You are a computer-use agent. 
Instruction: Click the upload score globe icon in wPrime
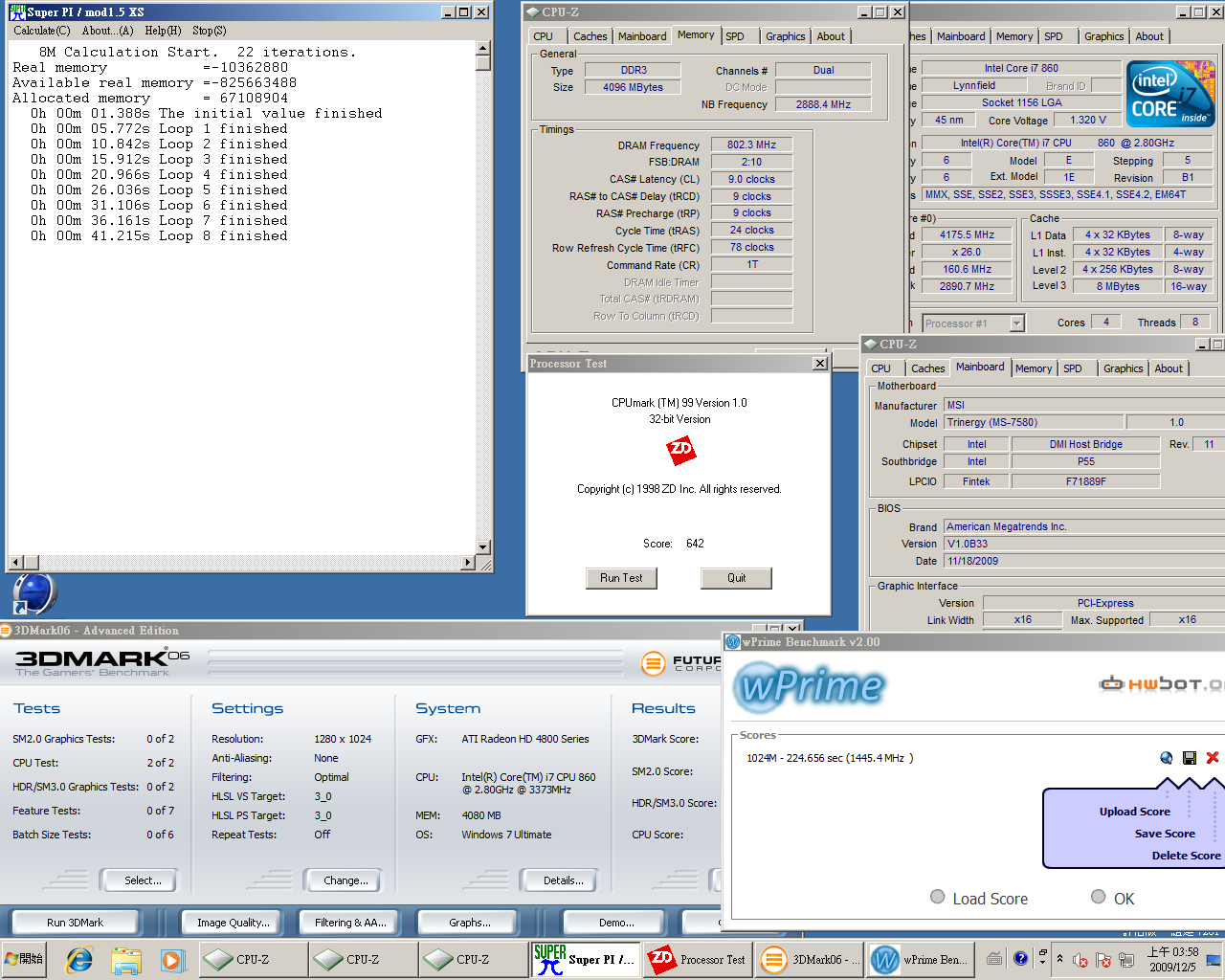click(x=1166, y=758)
